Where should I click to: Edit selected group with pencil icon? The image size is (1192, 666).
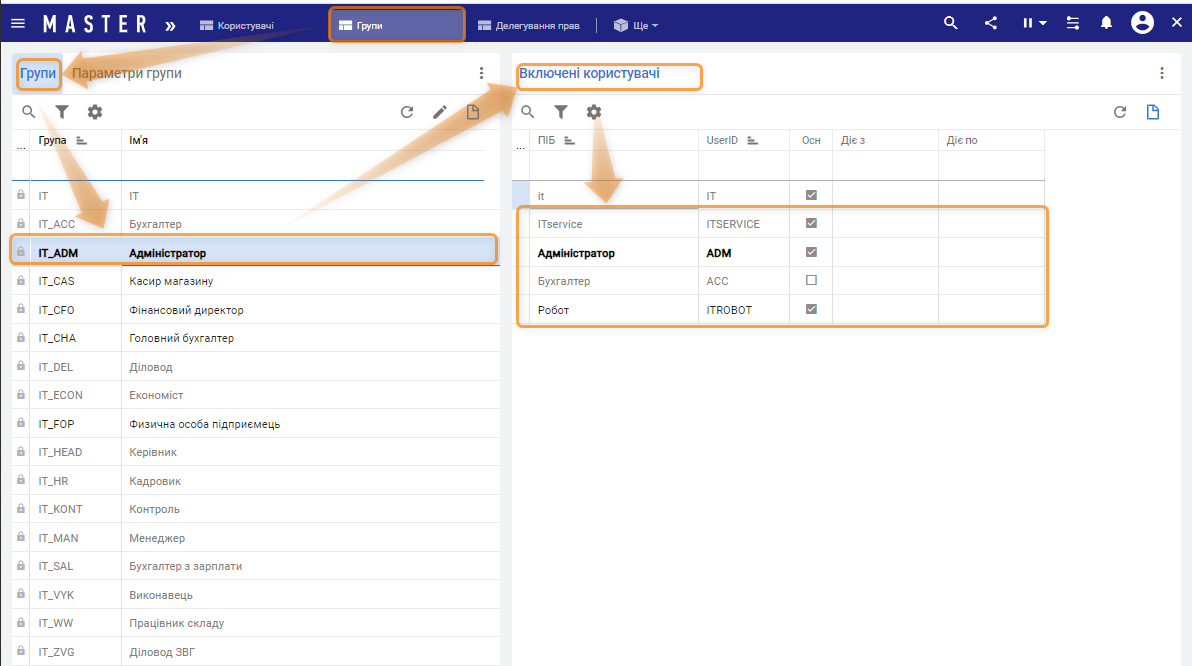pyautogui.click(x=440, y=112)
